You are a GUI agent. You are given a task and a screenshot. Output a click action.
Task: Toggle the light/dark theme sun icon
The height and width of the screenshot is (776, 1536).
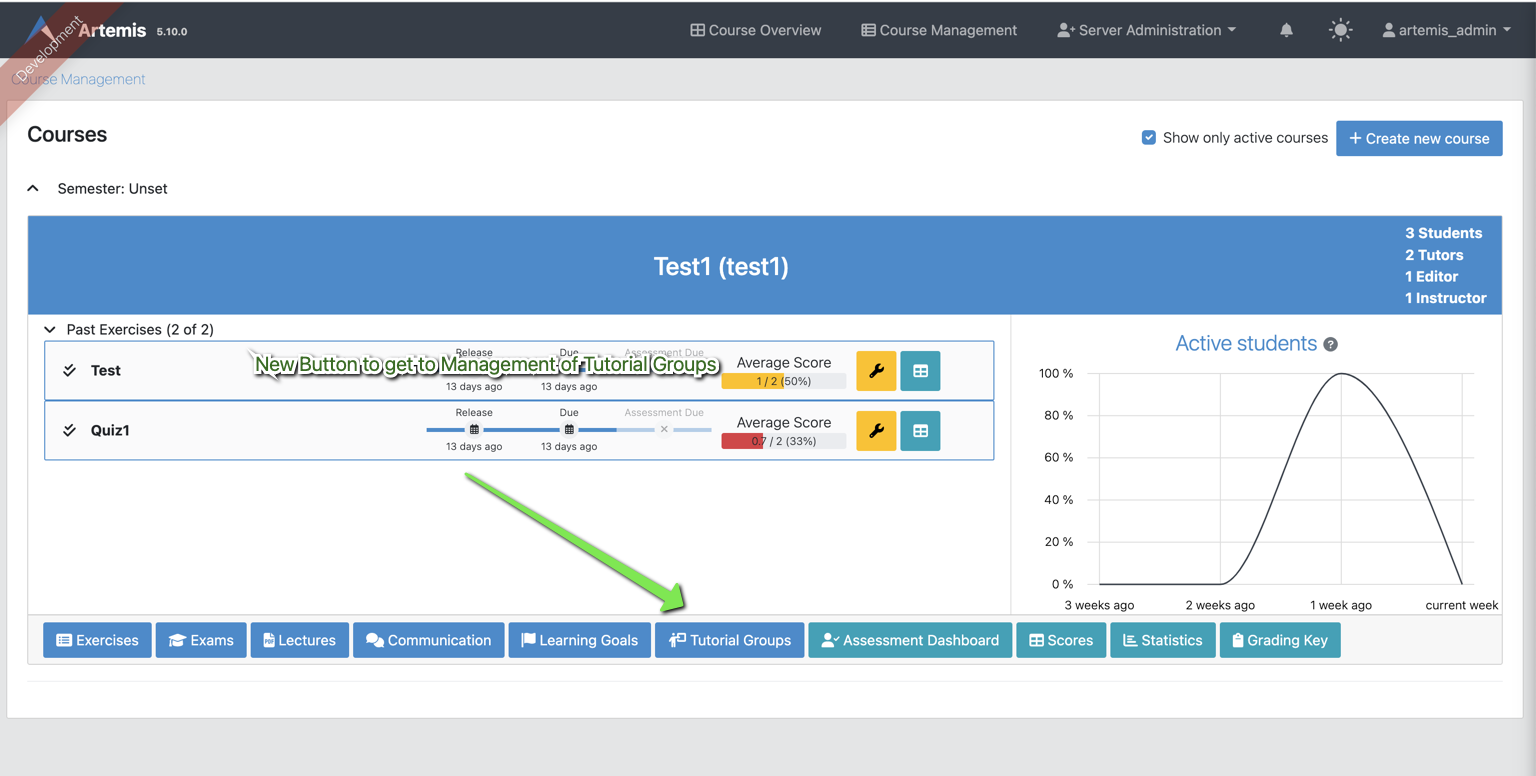(1340, 30)
